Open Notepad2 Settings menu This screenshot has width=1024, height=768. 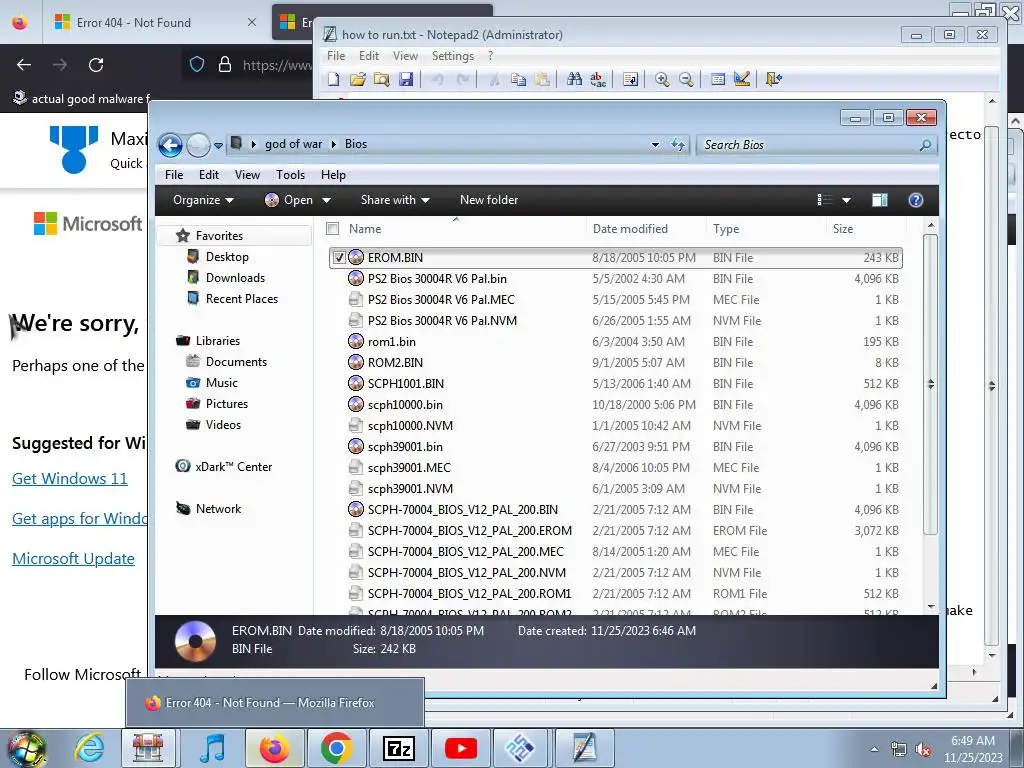click(453, 56)
